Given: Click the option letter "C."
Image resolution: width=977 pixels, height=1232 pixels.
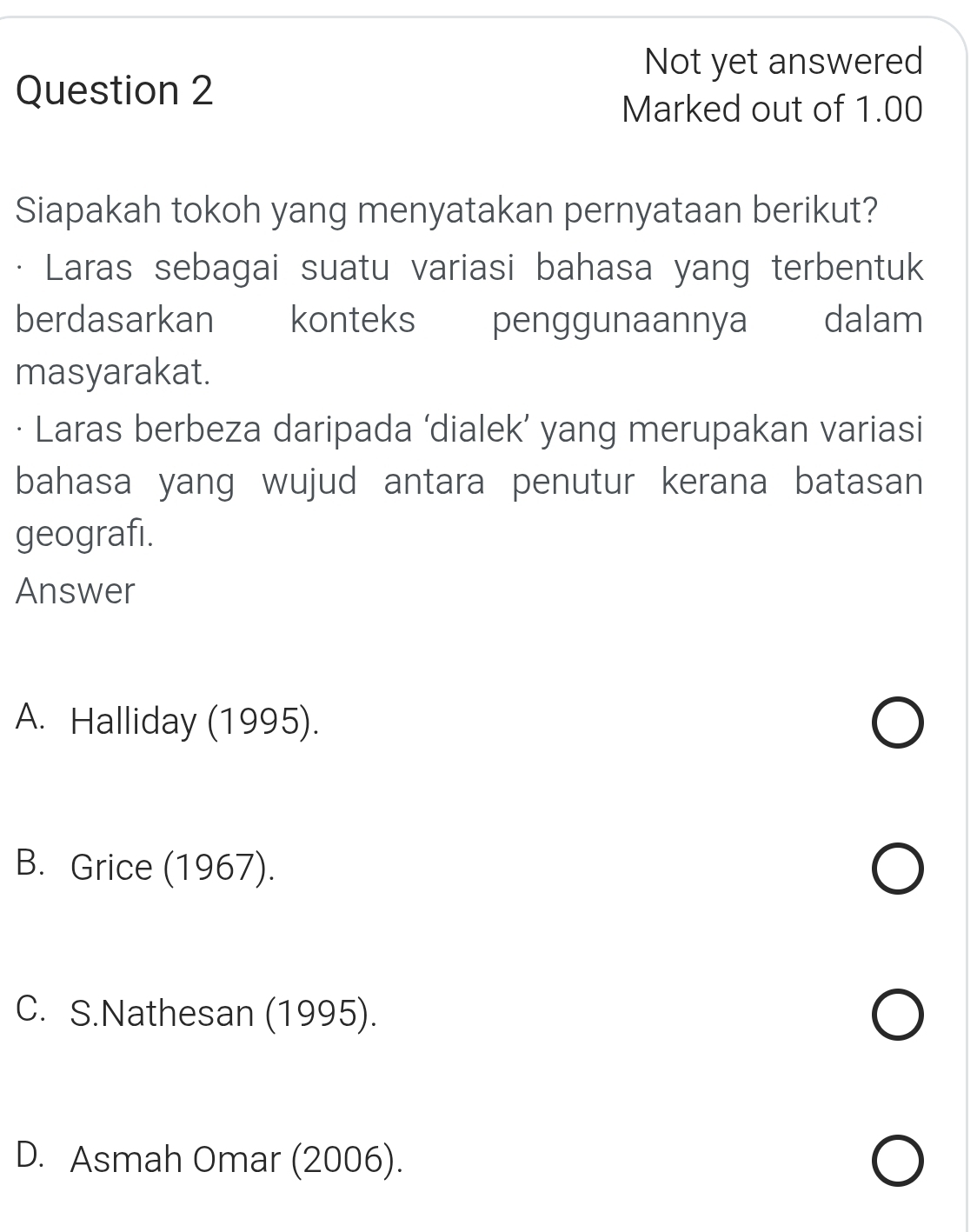Looking at the screenshot, I should pyautogui.click(x=31, y=1011).
